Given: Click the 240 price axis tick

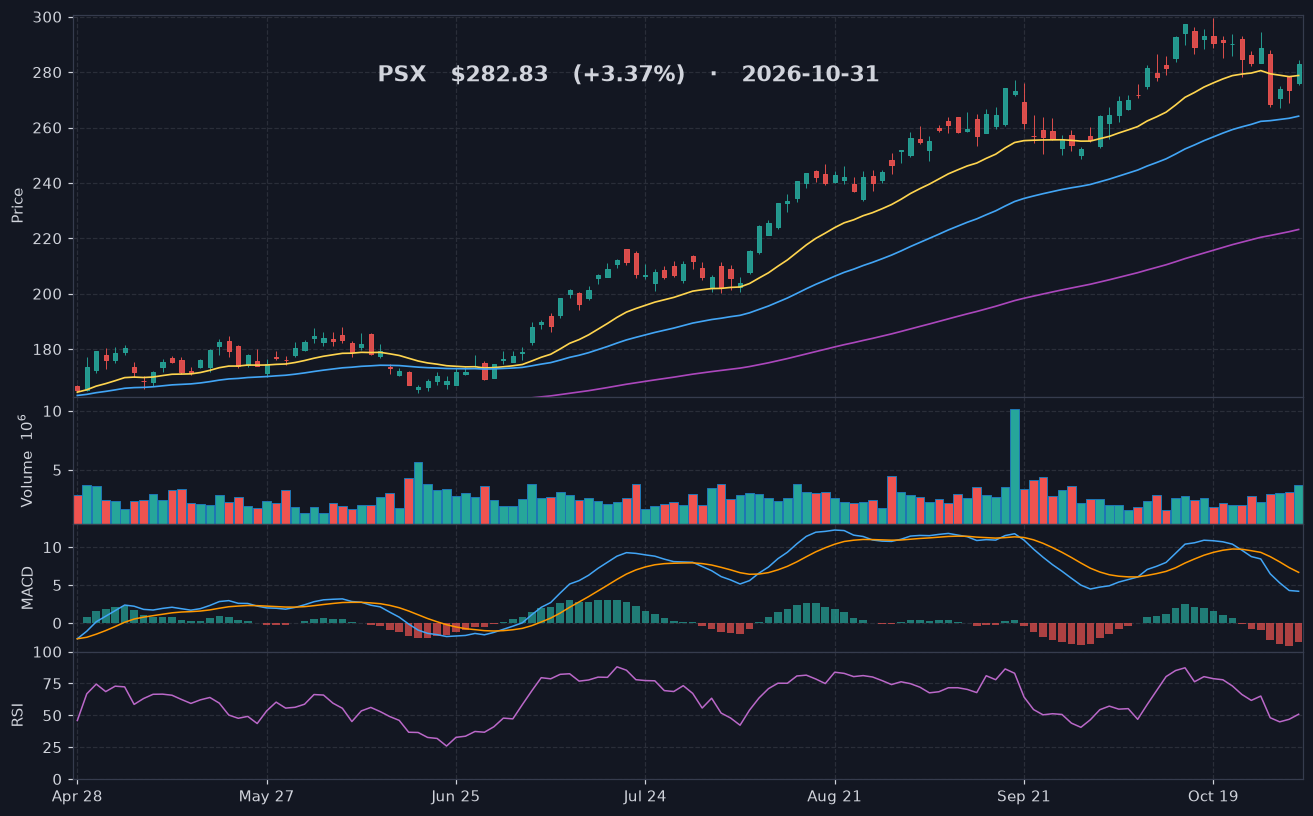Looking at the screenshot, I should (x=48, y=184).
